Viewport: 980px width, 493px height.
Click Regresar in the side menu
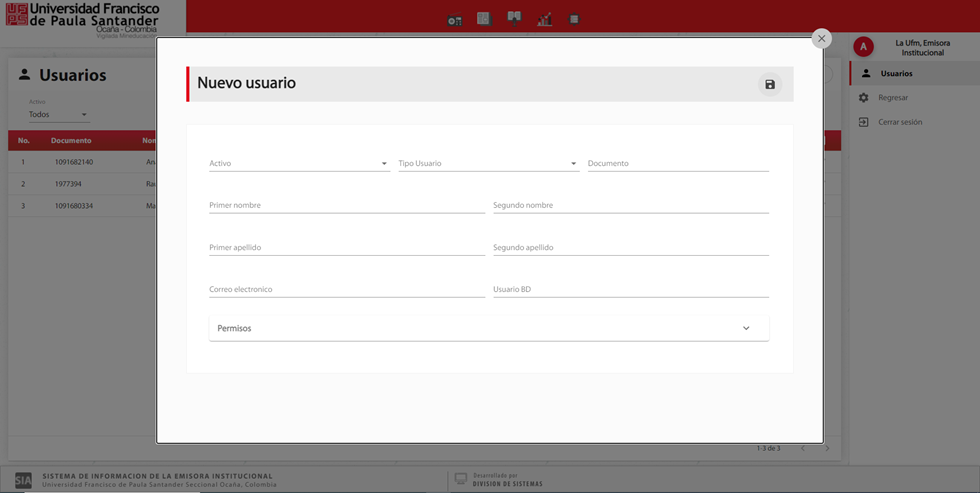(893, 98)
